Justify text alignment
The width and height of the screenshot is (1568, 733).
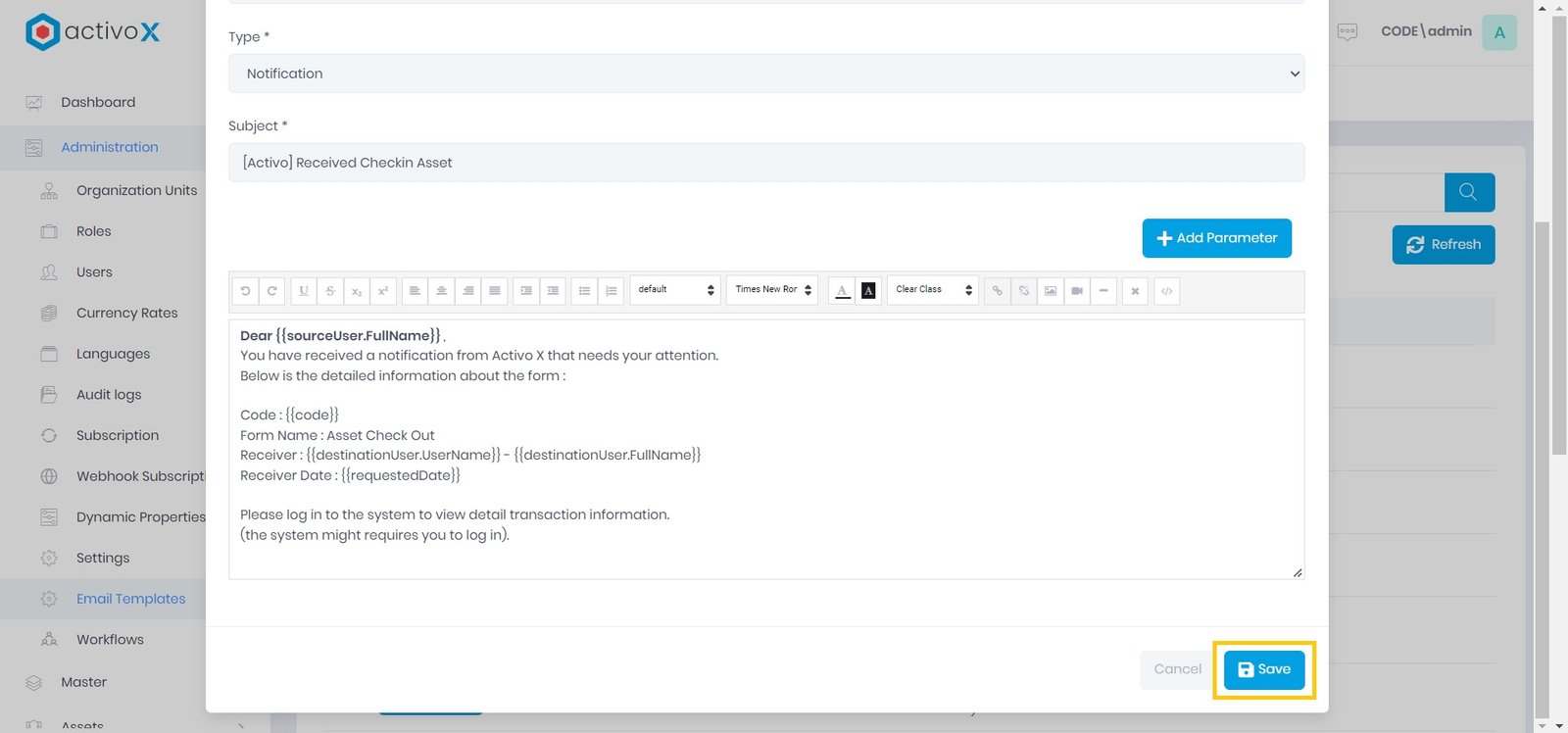pyautogui.click(x=494, y=291)
